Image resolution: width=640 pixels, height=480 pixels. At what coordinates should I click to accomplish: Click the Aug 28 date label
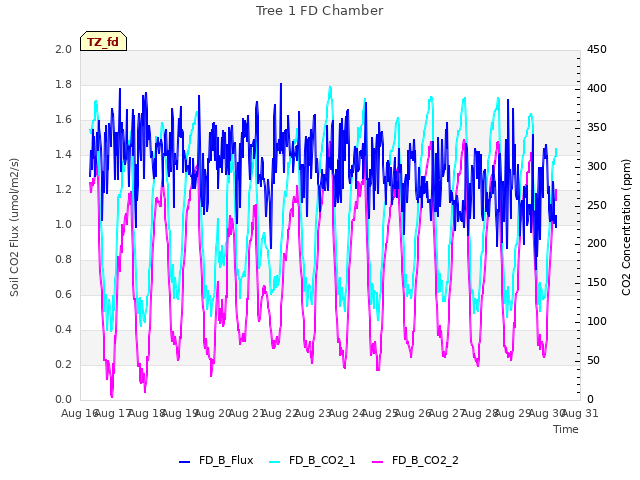(x=480, y=414)
